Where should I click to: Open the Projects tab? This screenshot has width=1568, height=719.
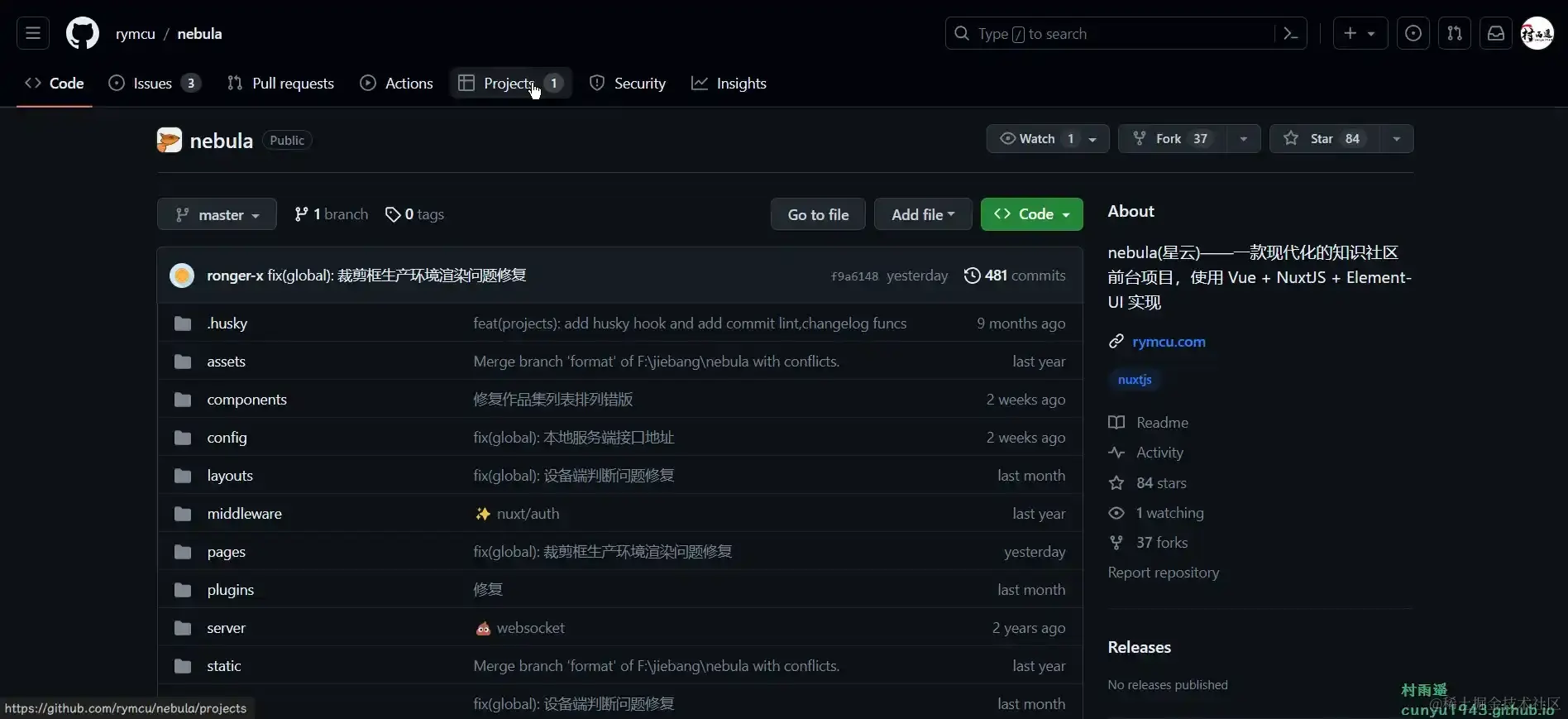coord(511,84)
